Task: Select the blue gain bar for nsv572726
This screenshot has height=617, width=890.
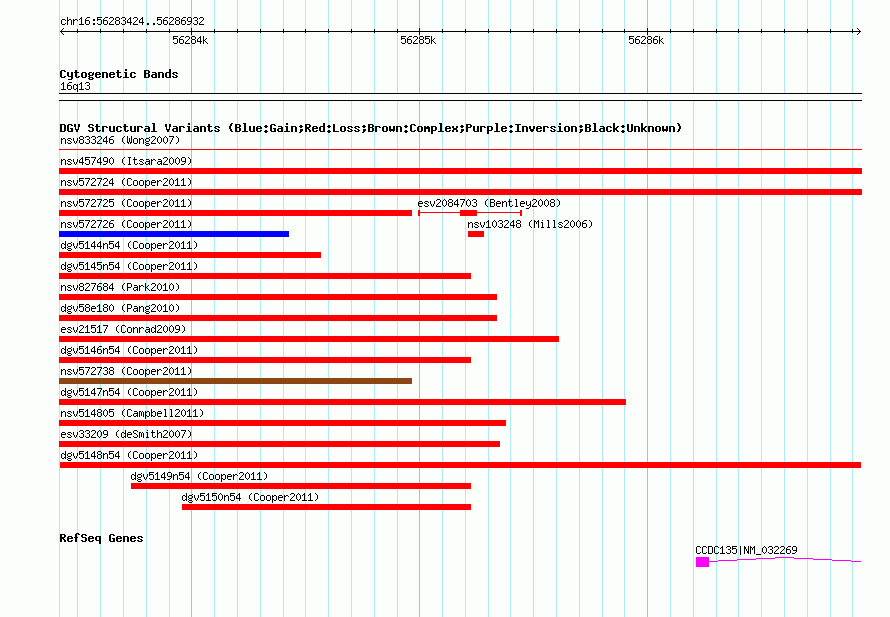Action: tap(174, 234)
